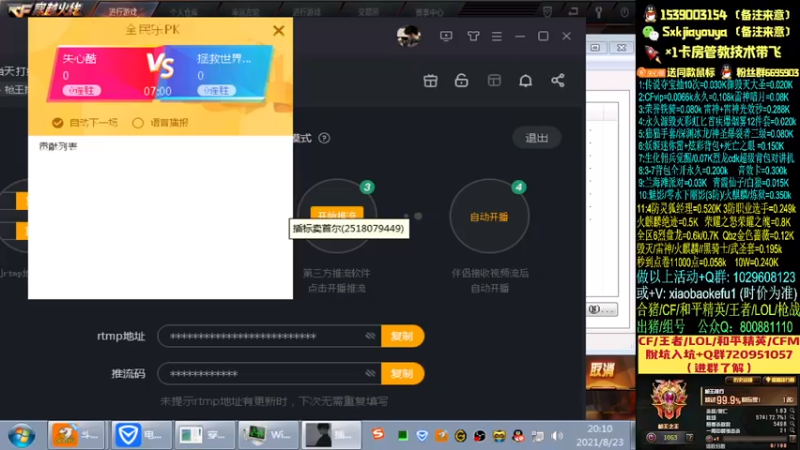Screen dimensions: 800x450
Task: Click the 贡献列表 heading
Action: [x=58, y=146]
